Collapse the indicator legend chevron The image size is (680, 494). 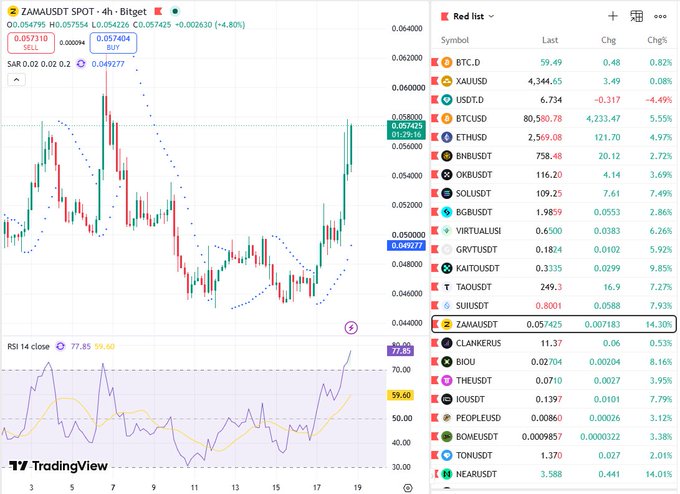coord(16,80)
